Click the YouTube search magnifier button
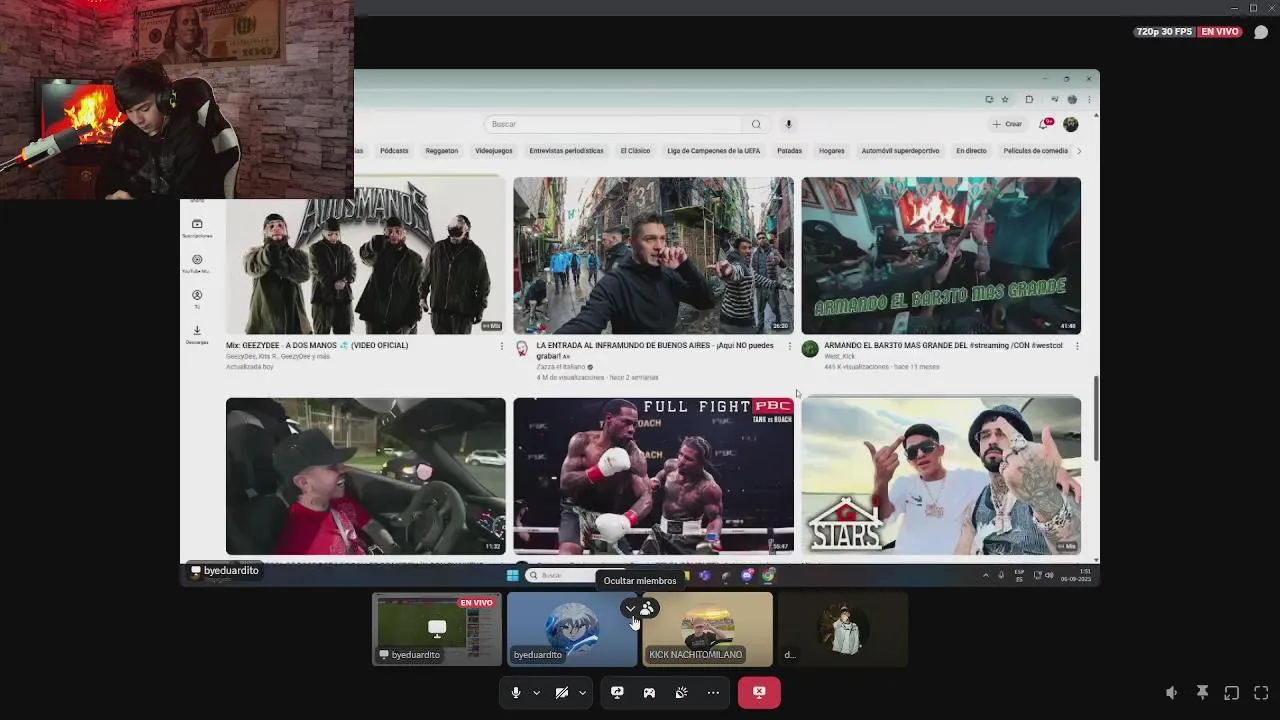 coord(756,124)
